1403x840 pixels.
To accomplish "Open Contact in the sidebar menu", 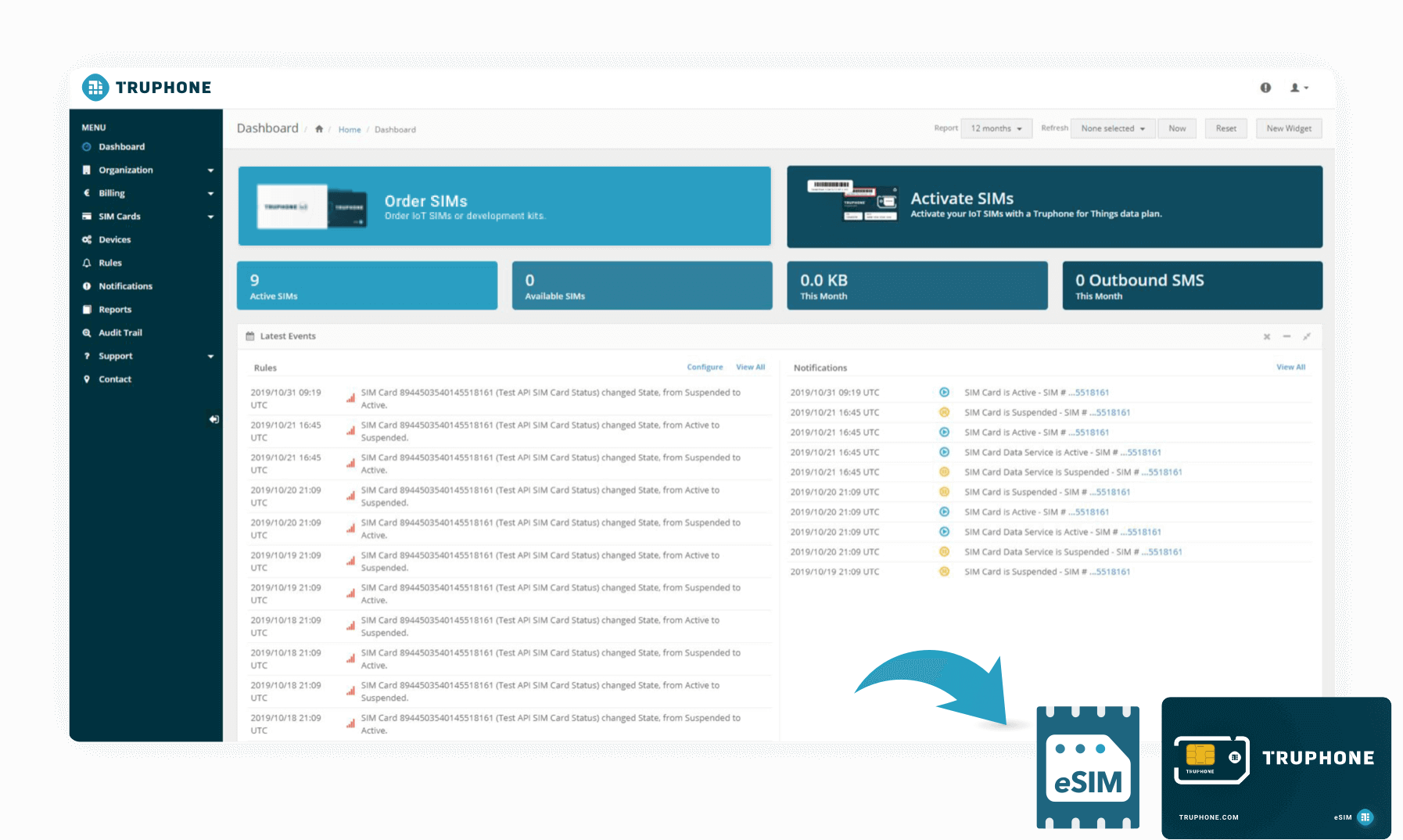I will [x=115, y=379].
